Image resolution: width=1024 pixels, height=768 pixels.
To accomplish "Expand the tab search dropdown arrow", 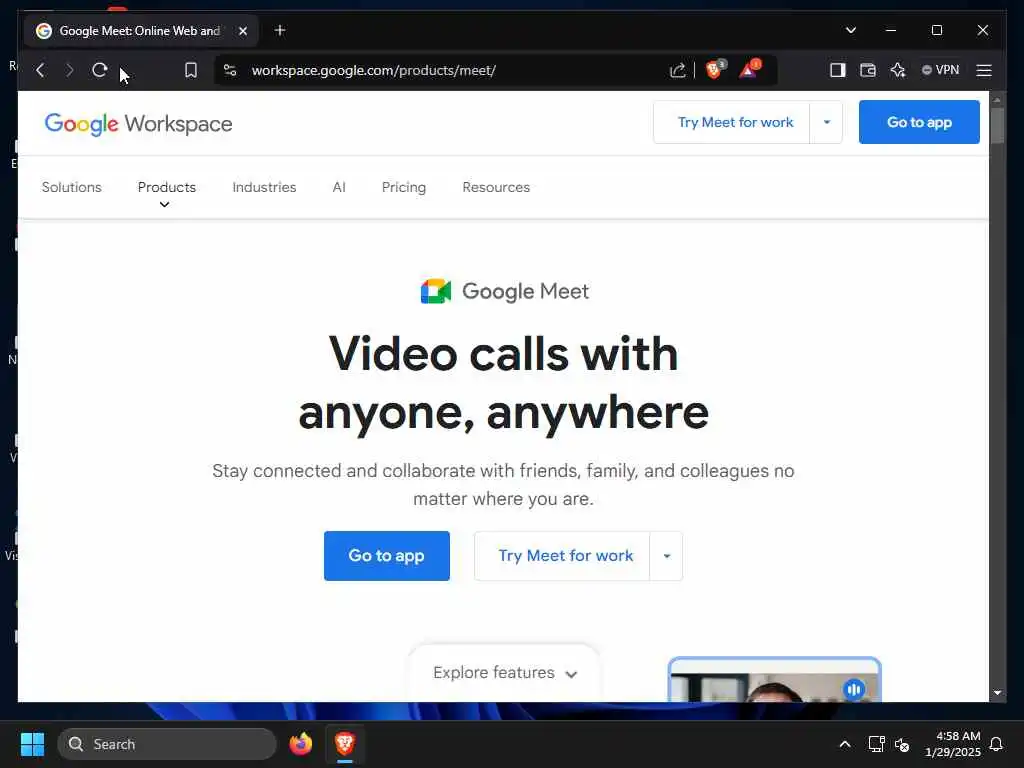I will [850, 30].
